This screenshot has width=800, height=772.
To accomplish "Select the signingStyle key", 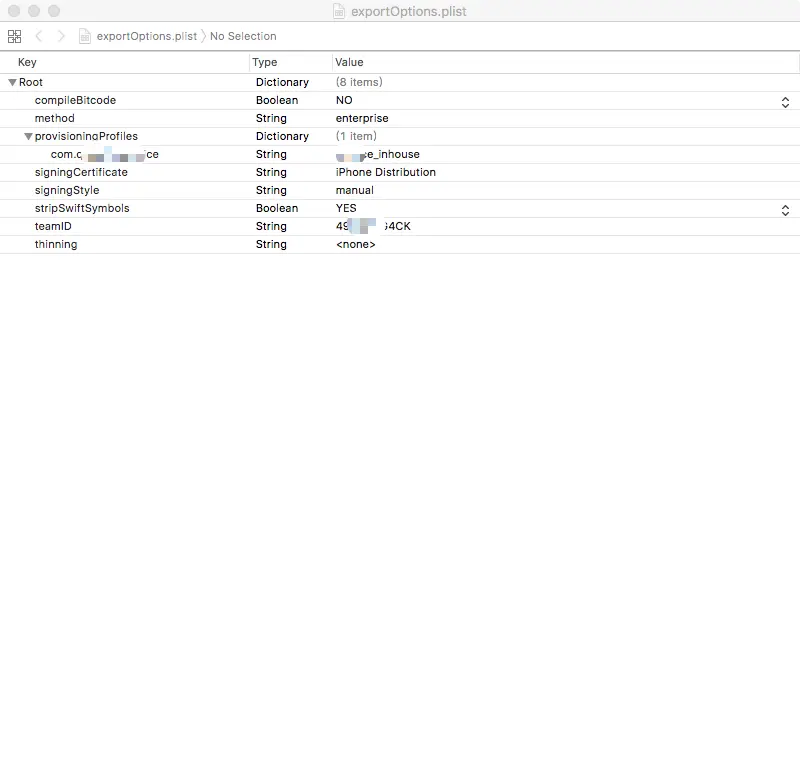I will pos(67,190).
